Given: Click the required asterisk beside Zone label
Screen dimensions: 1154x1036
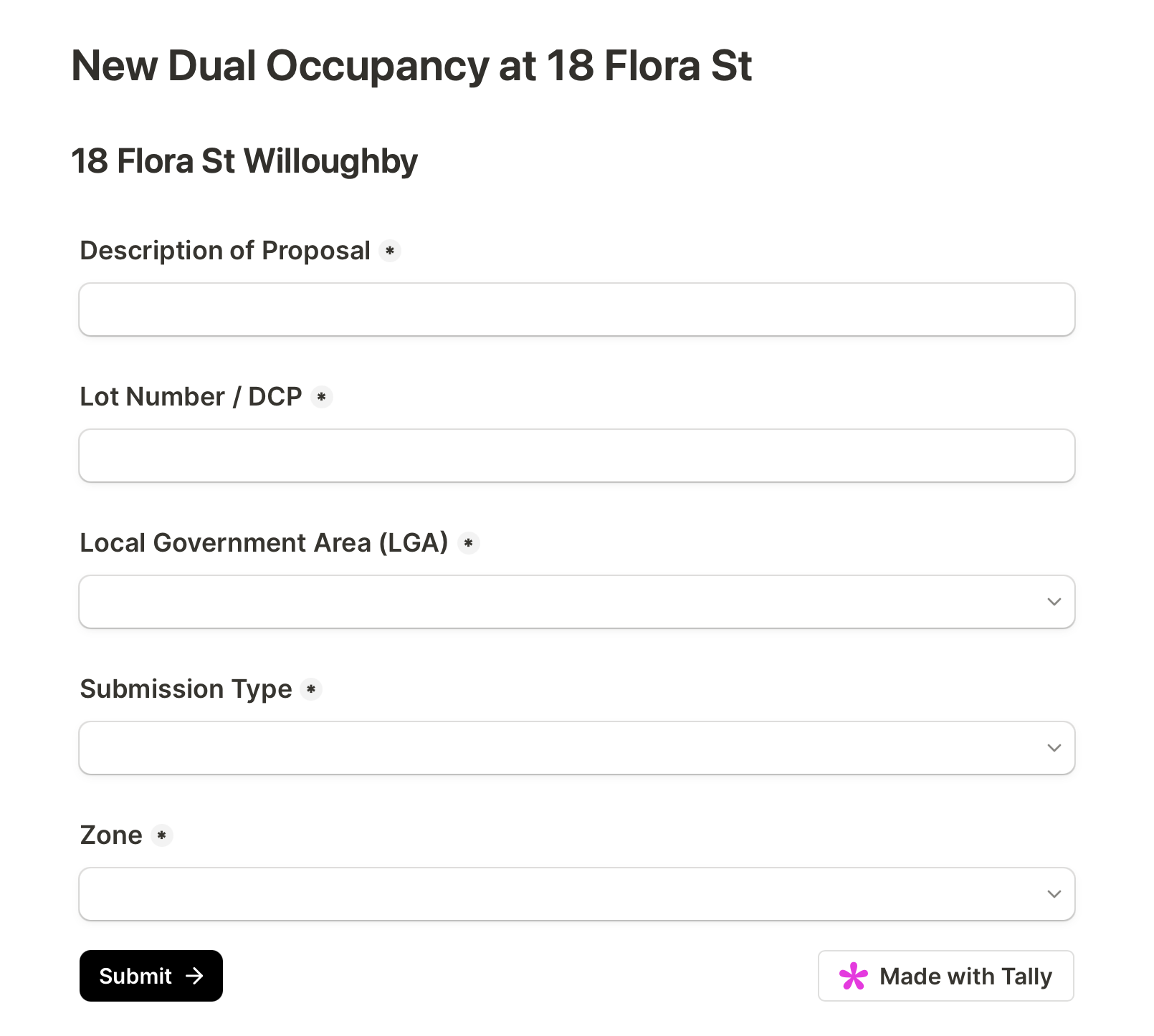Looking at the screenshot, I should pos(162,835).
